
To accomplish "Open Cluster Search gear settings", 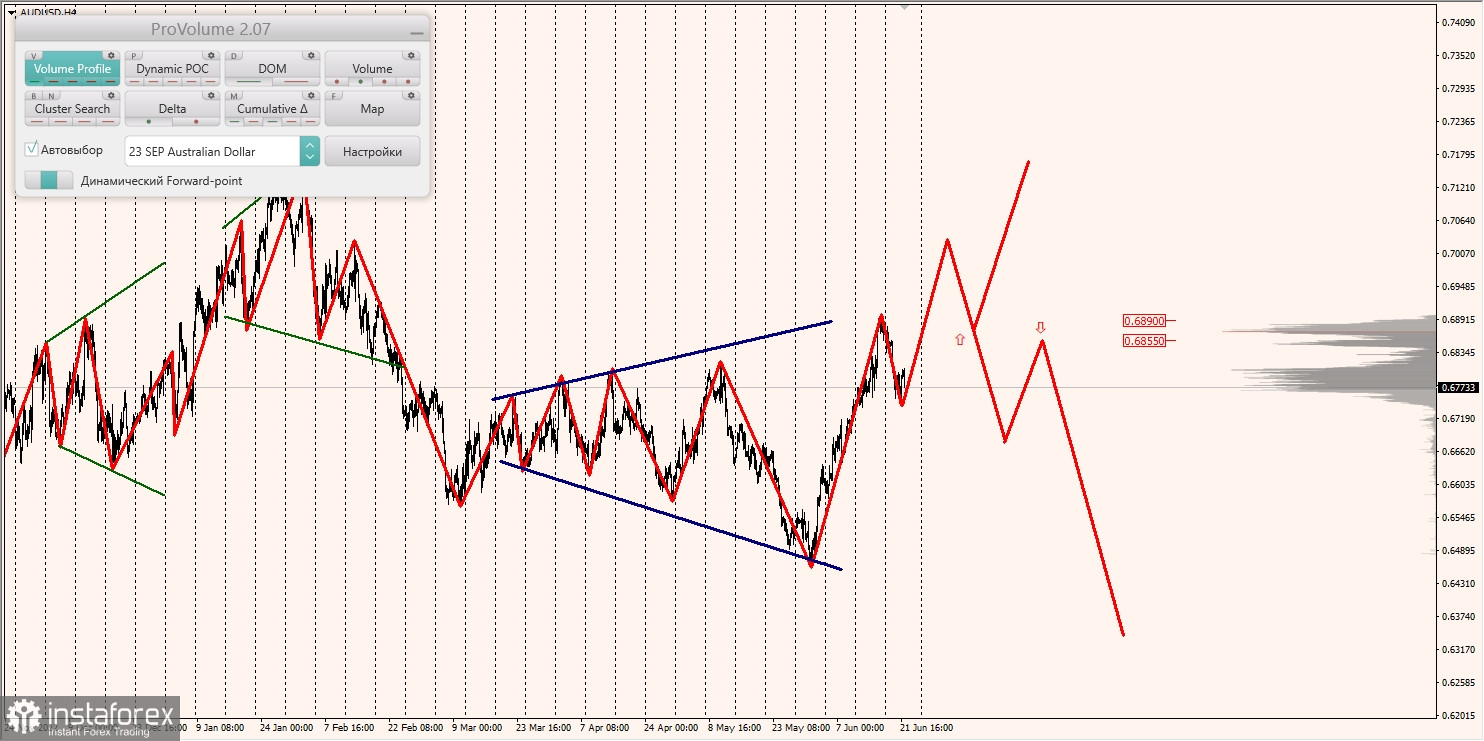I will pyautogui.click(x=111, y=96).
